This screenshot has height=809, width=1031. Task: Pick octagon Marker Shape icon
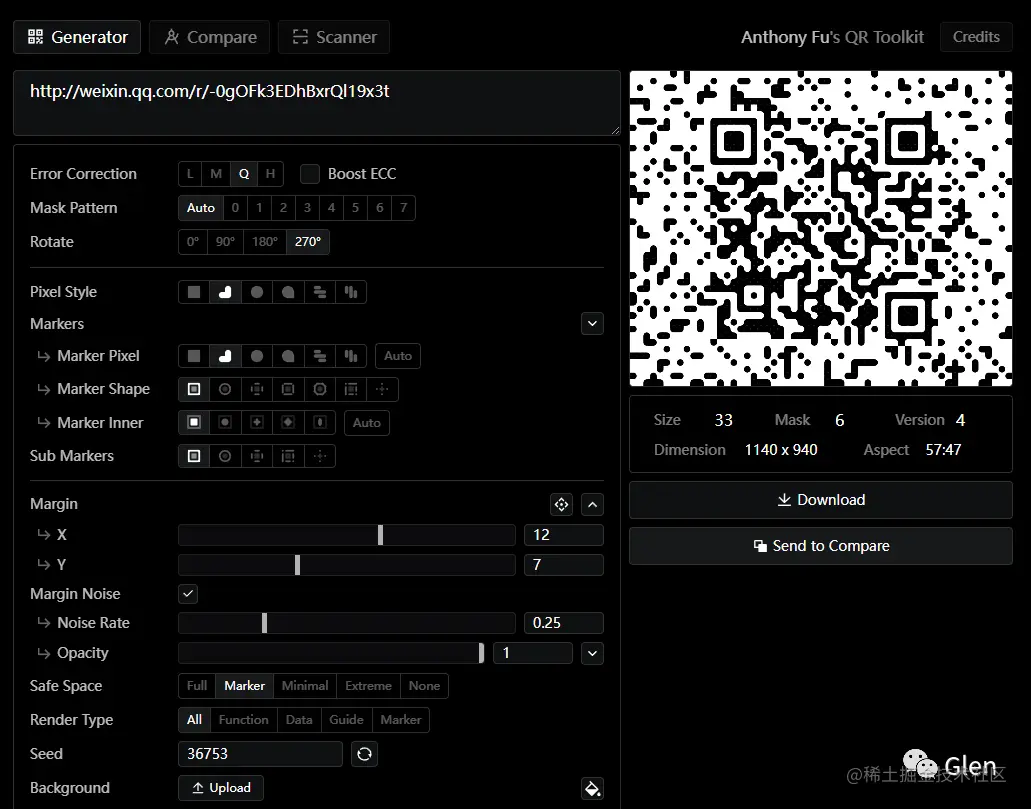coord(320,389)
